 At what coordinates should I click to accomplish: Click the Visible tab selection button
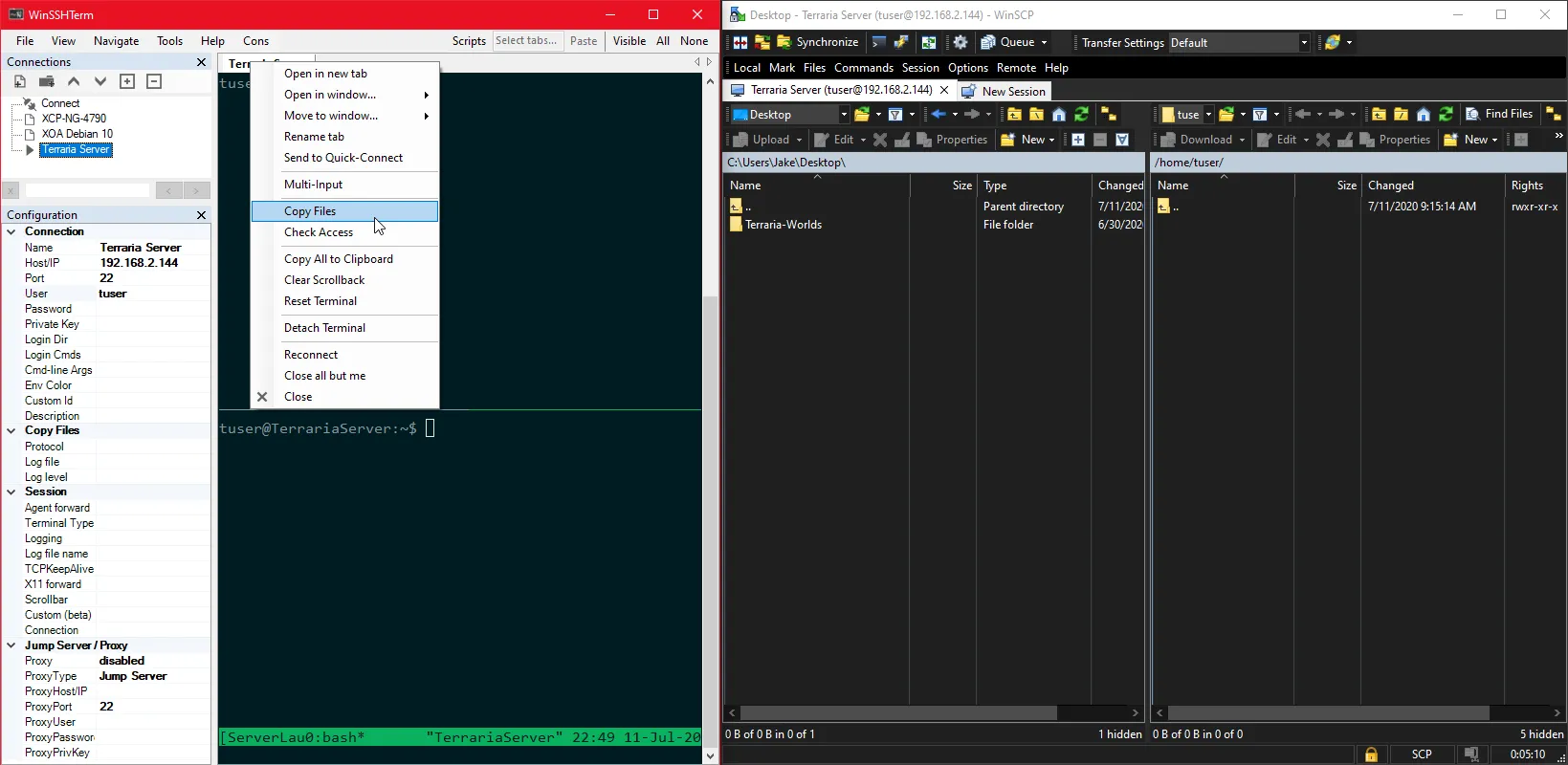point(629,41)
